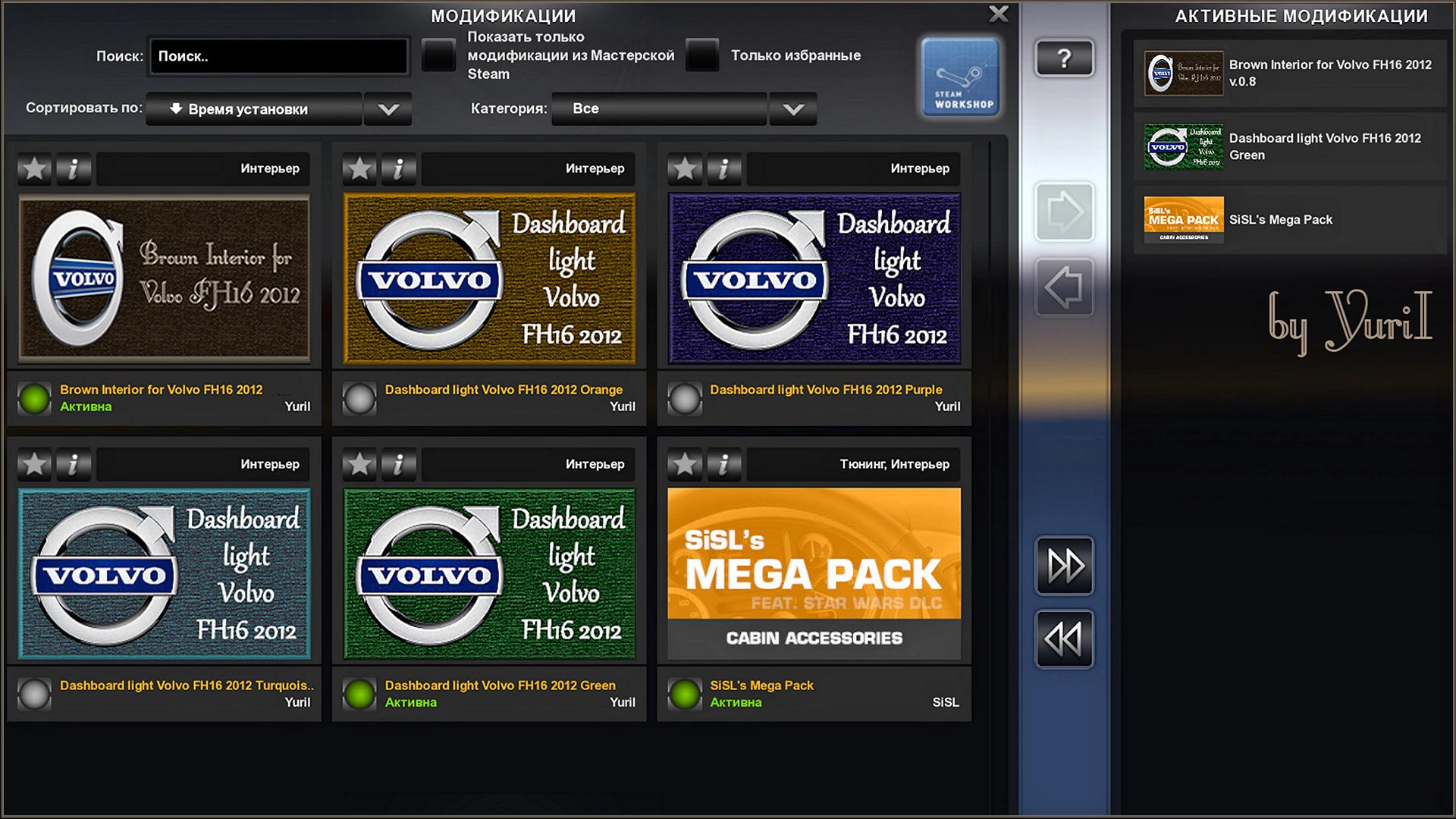The width and height of the screenshot is (1456, 819).
Task: Open the install time sort combo box
Action: coord(254,109)
